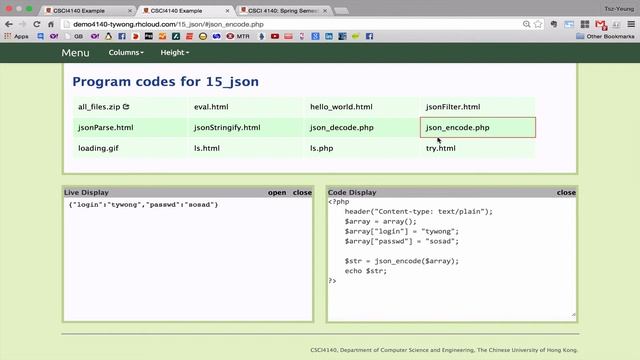Expand the Columns dropdown in navbar
Viewport: 640px width, 360px height.
coord(126,52)
